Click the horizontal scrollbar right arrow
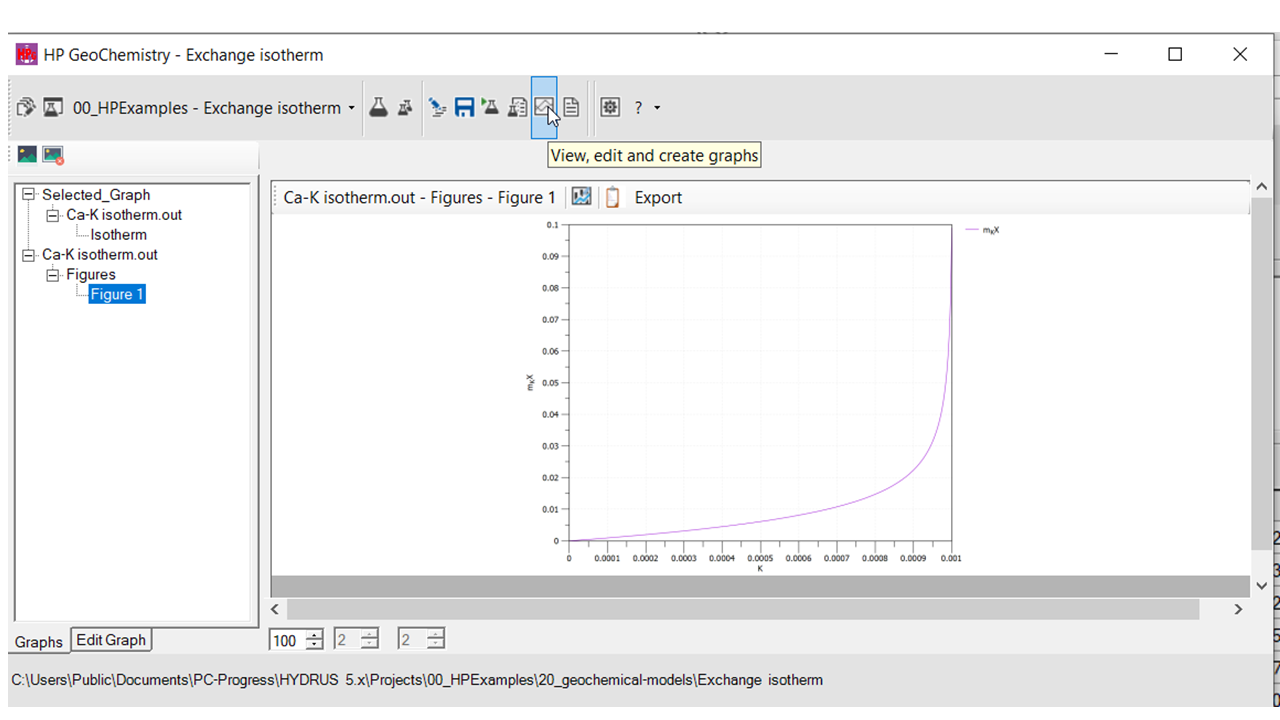The height and width of the screenshot is (720, 1280). point(1238,609)
